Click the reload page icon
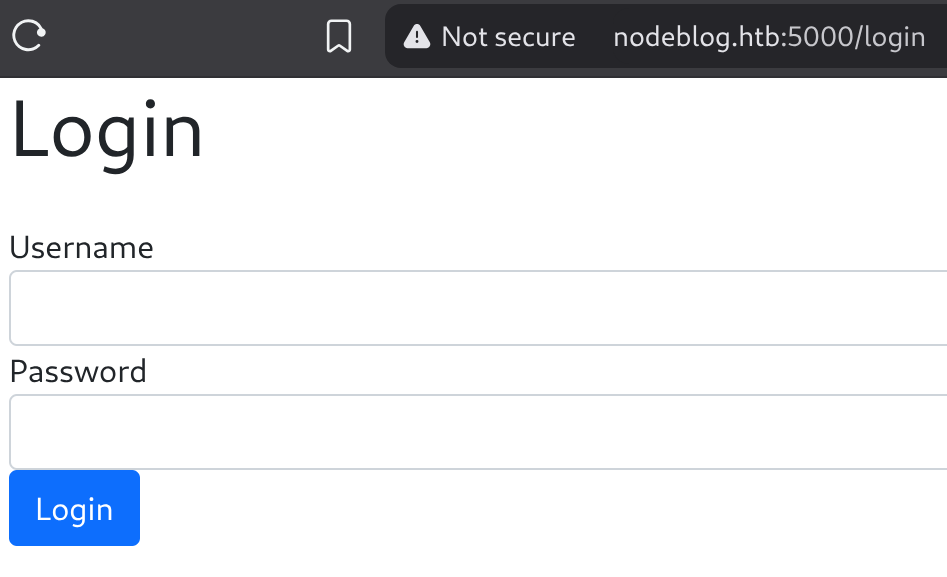This screenshot has height=577, width=947. (x=29, y=36)
